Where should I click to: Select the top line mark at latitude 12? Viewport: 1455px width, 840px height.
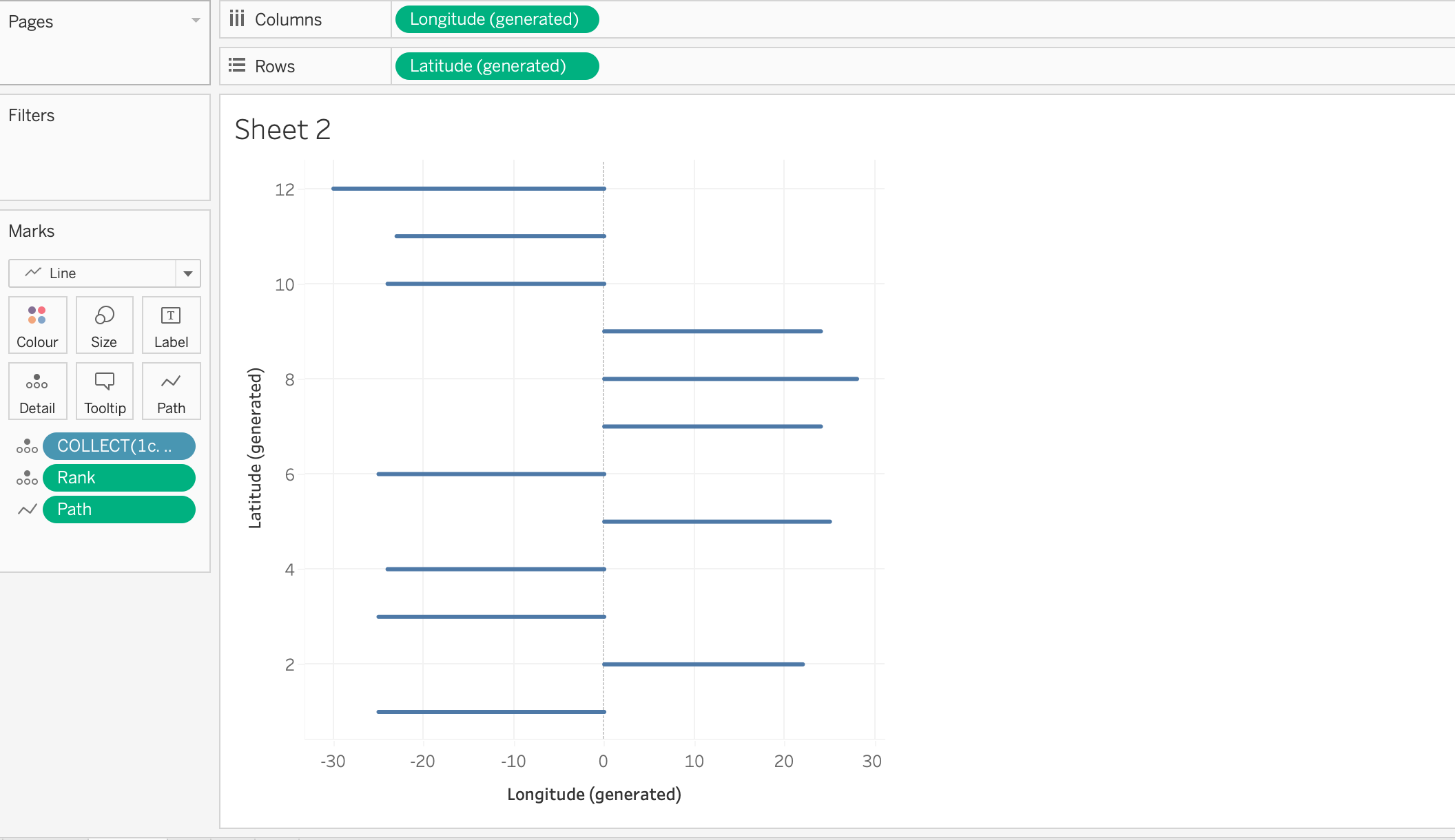tap(468, 189)
